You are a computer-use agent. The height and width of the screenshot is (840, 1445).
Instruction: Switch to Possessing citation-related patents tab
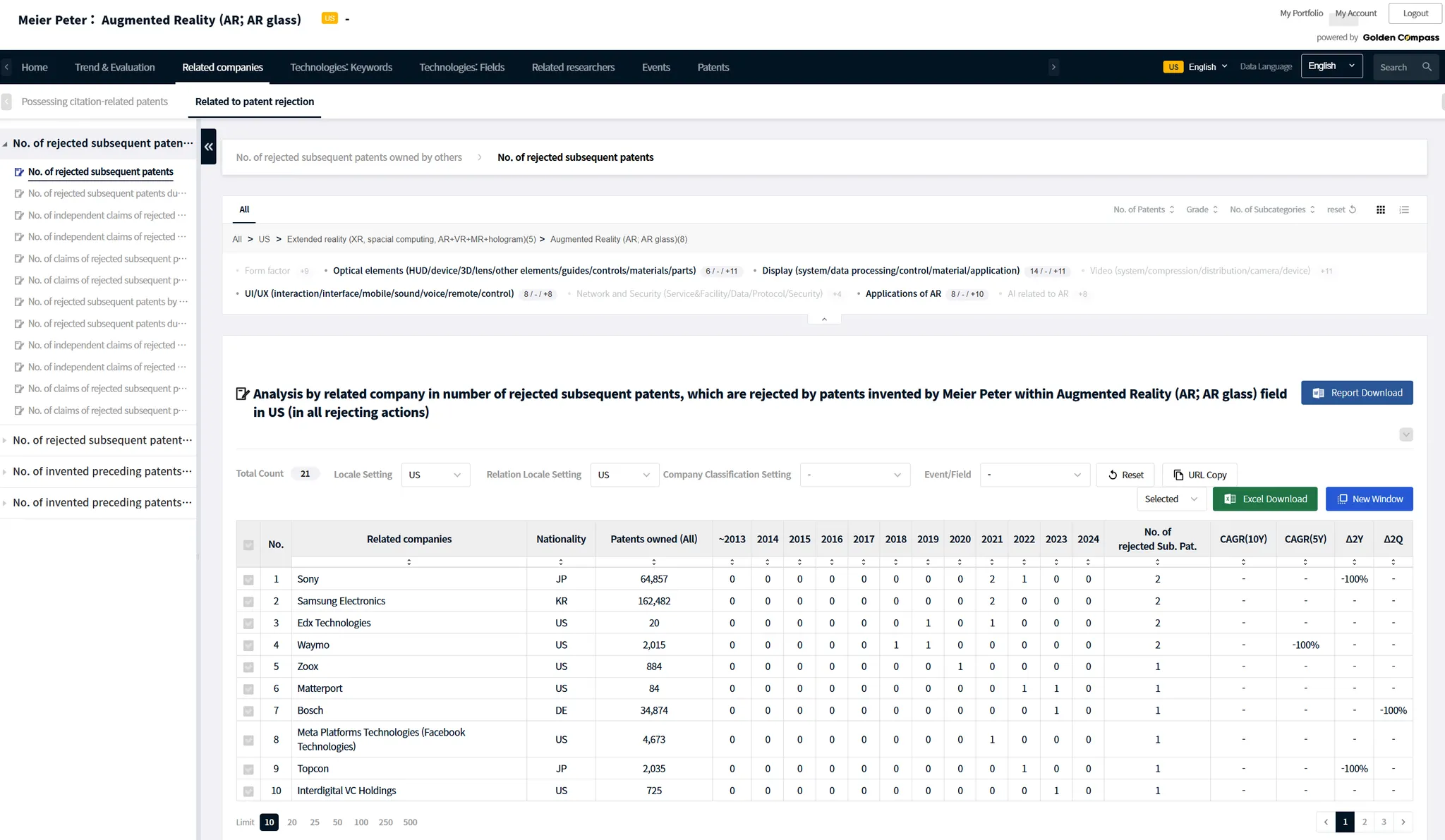[95, 102]
